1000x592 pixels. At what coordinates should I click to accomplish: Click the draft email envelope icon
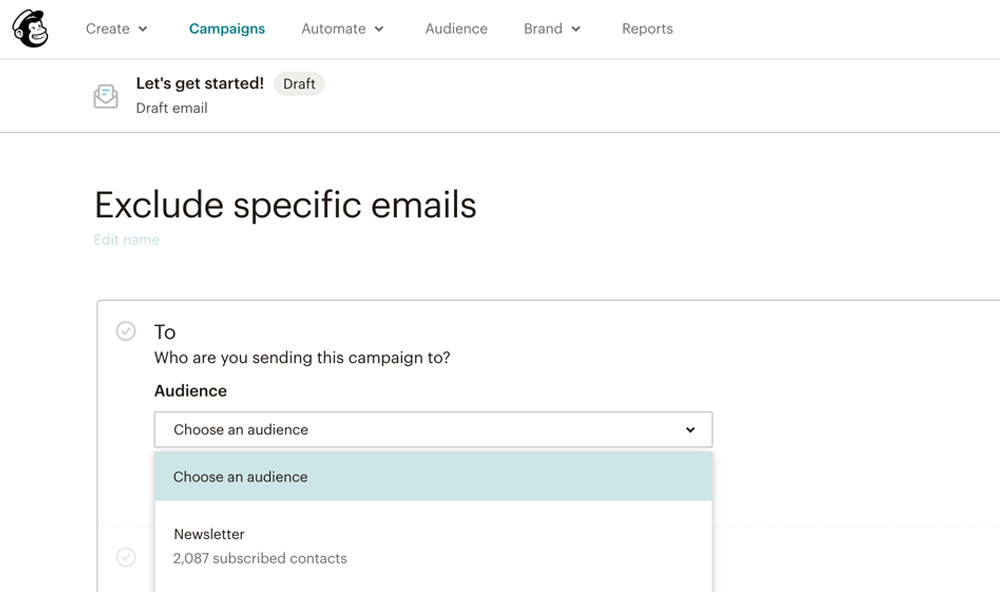click(x=106, y=96)
